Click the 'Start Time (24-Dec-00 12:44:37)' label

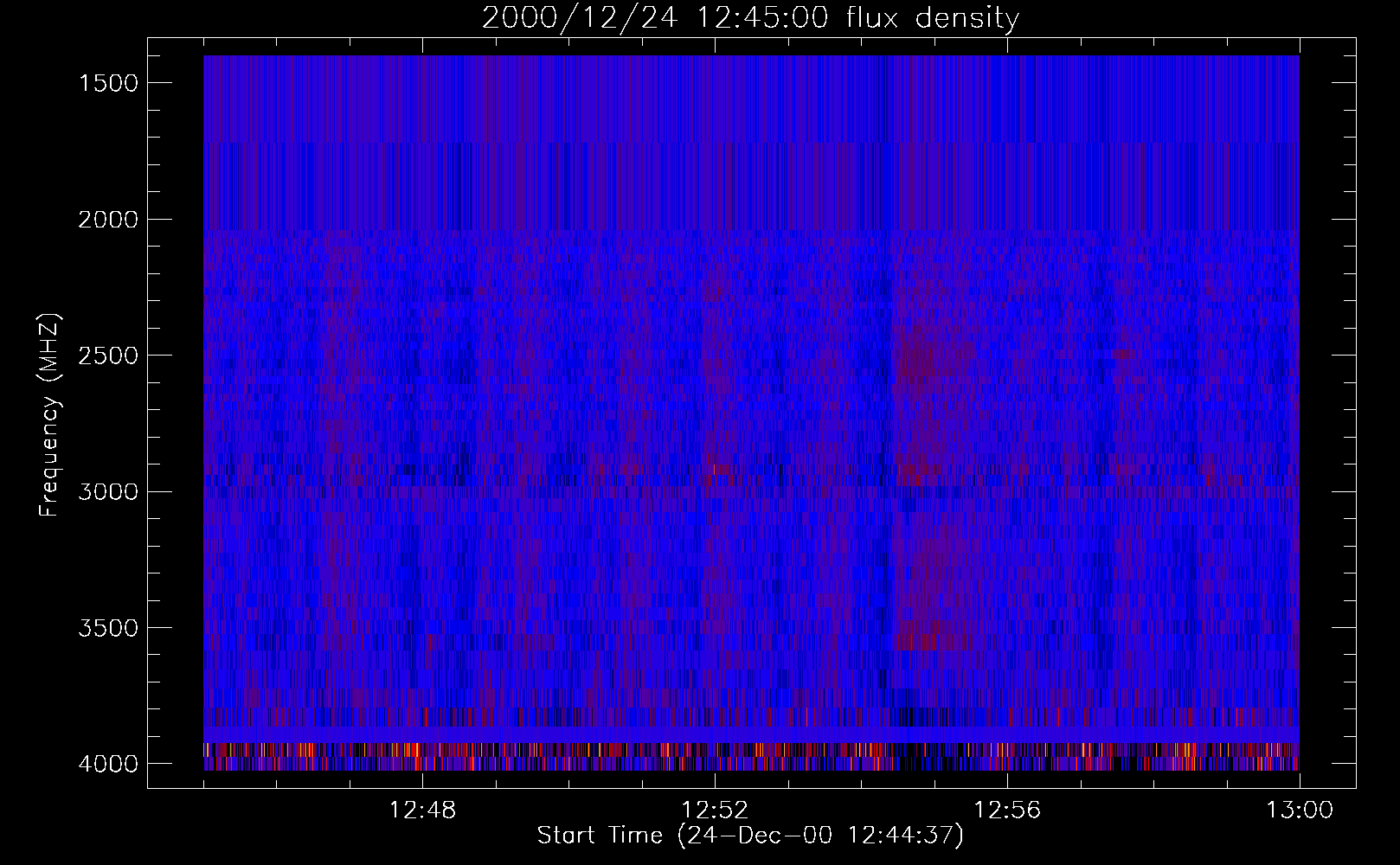point(750,836)
